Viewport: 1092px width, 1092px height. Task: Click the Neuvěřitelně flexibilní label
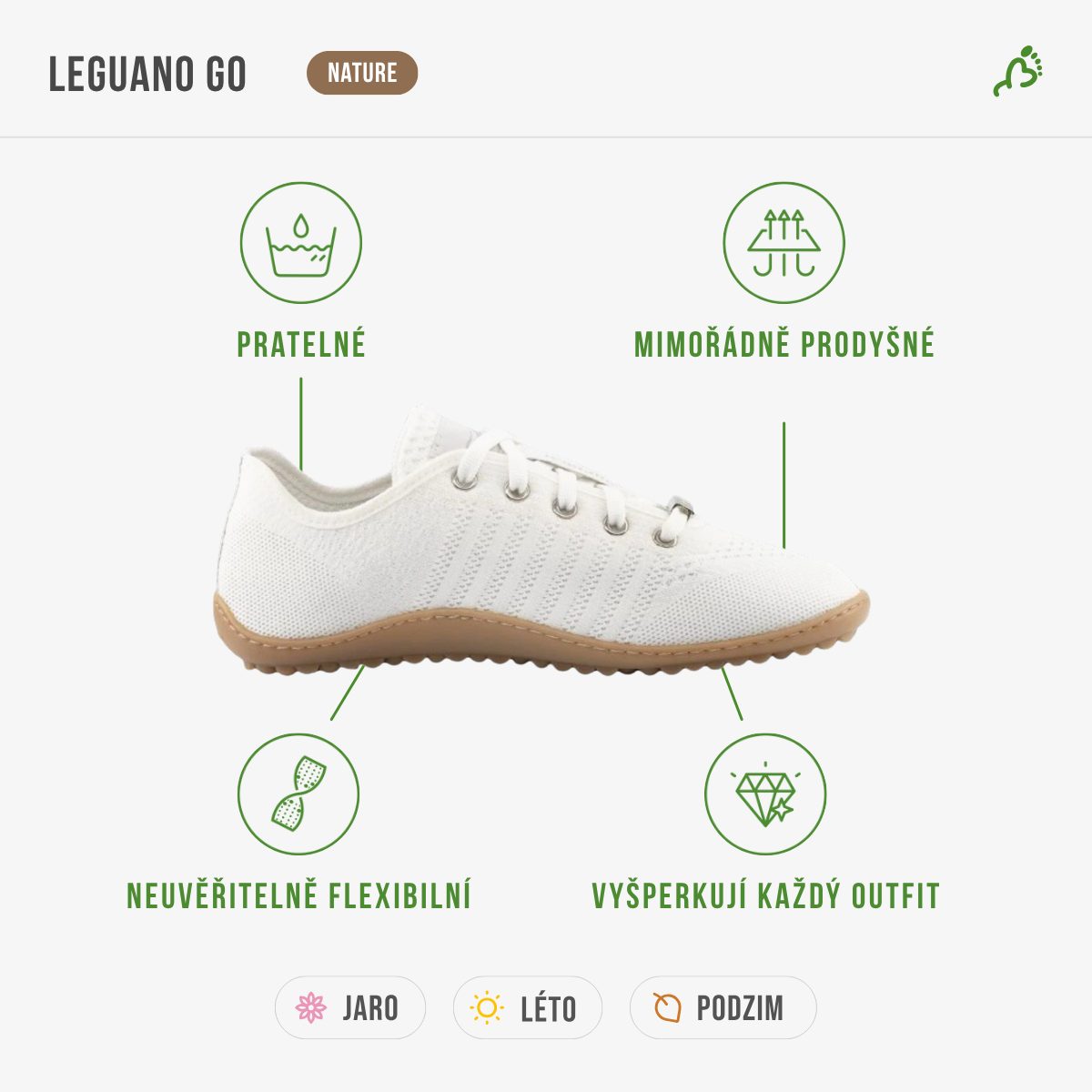pos(298,895)
